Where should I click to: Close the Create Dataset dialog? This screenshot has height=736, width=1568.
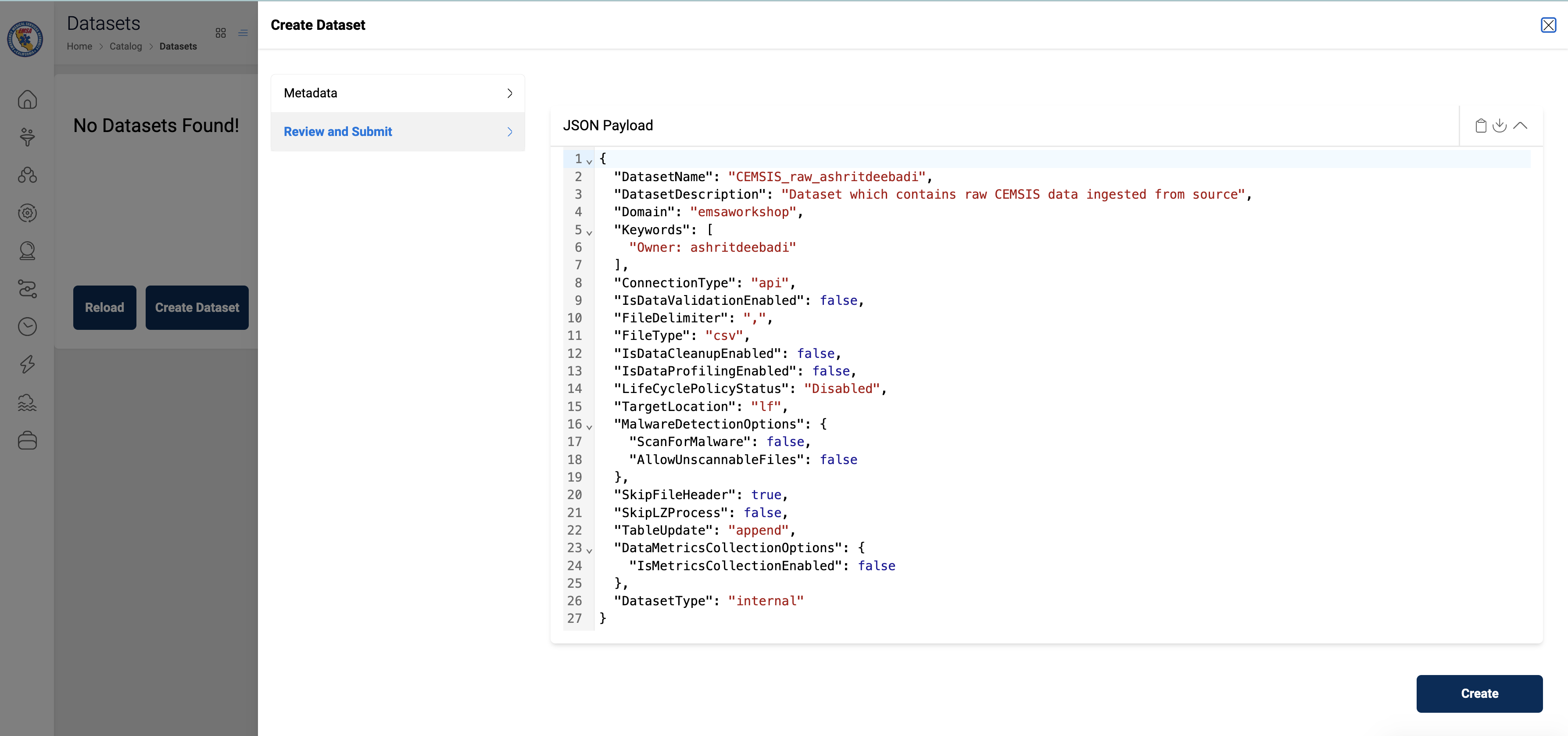[1549, 25]
